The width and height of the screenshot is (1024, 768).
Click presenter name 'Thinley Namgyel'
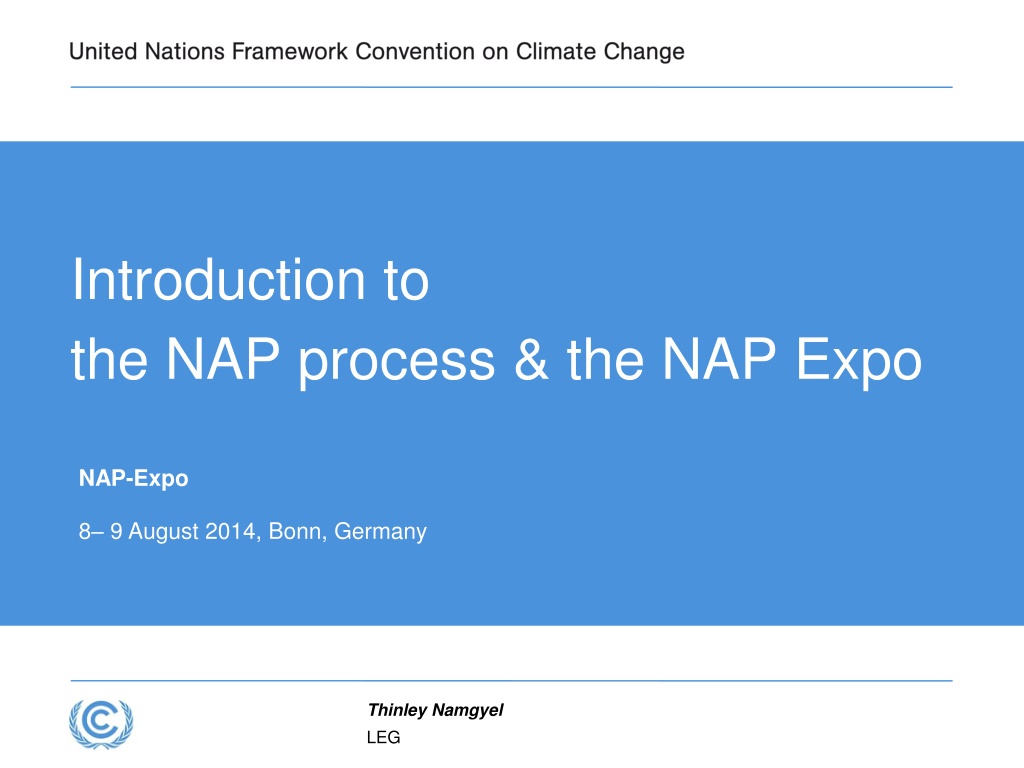tap(435, 710)
